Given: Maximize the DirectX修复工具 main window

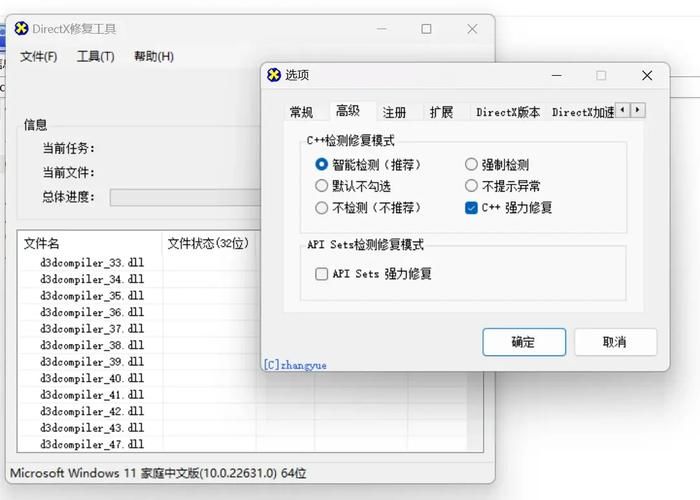Looking at the screenshot, I should pos(426,29).
